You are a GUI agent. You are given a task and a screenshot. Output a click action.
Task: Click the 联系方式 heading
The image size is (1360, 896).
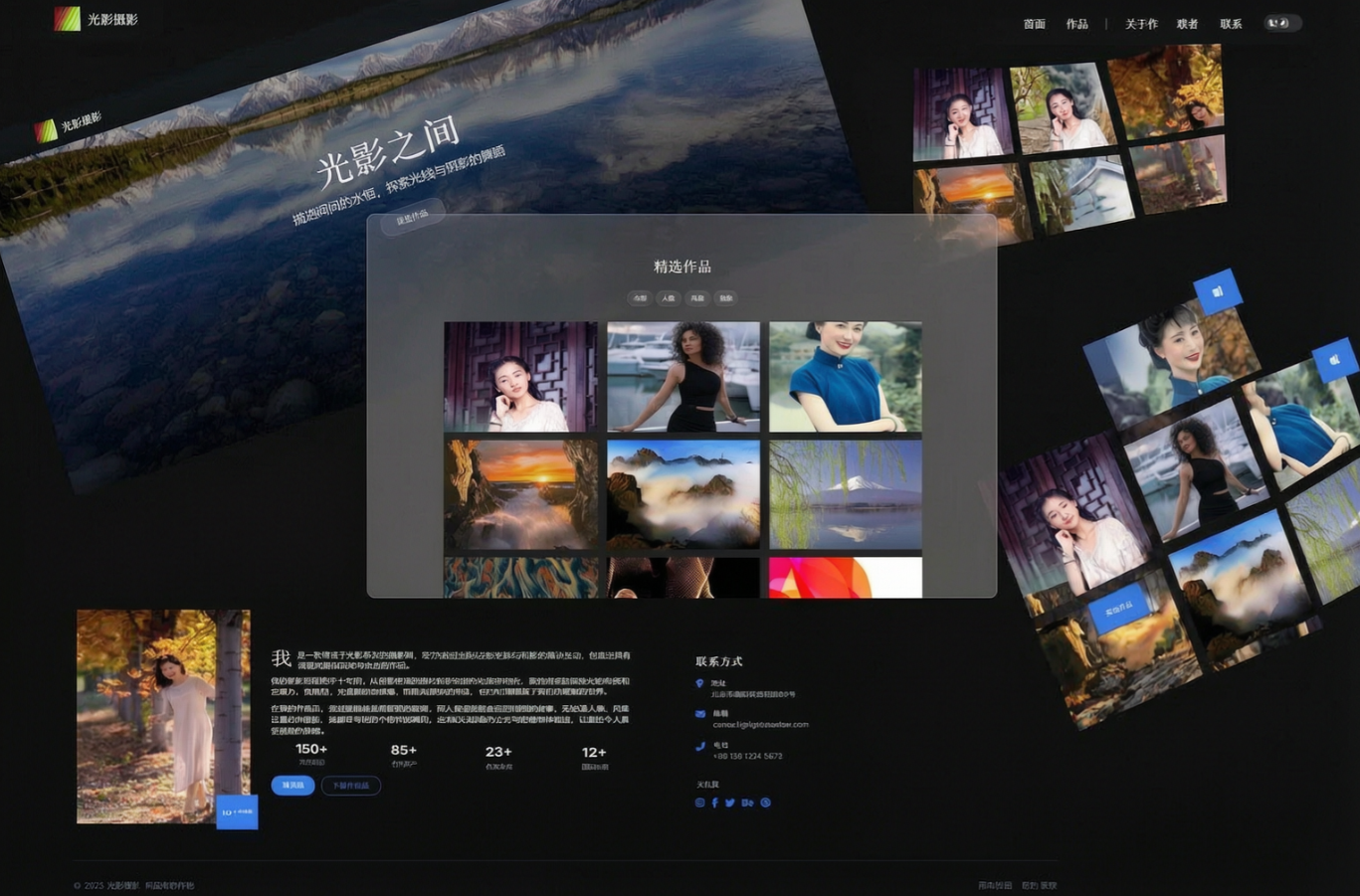click(x=718, y=661)
